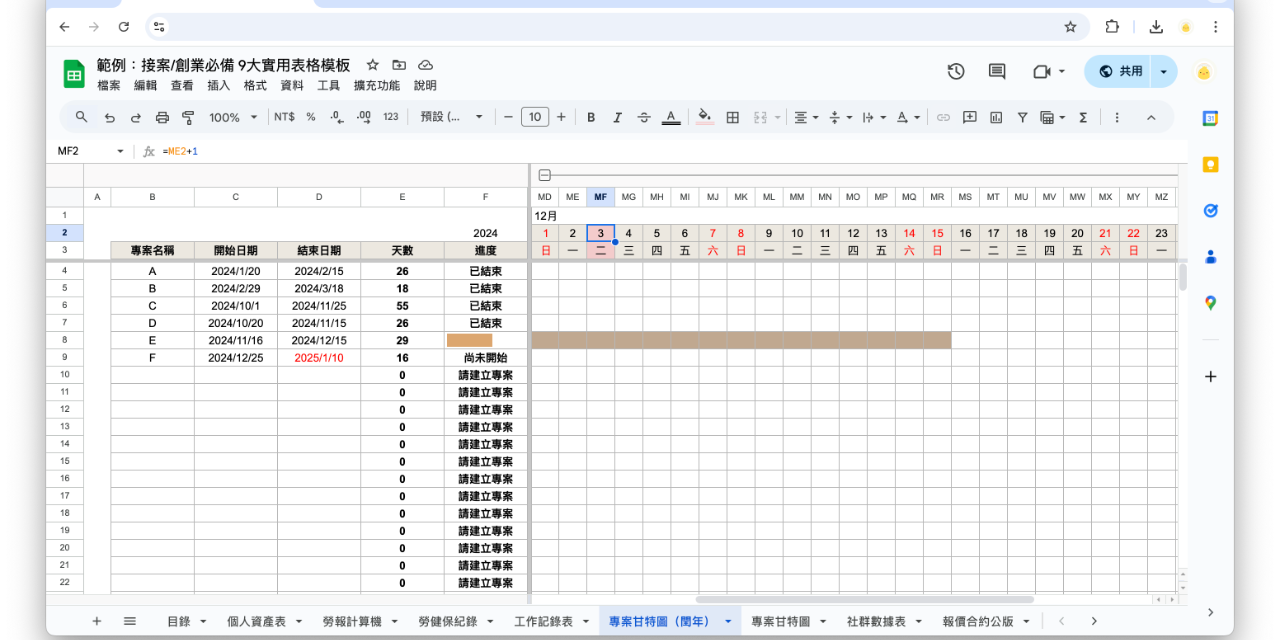Screen dimensions: 1280x640
Task: Click the borders icon
Action: [733, 117]
